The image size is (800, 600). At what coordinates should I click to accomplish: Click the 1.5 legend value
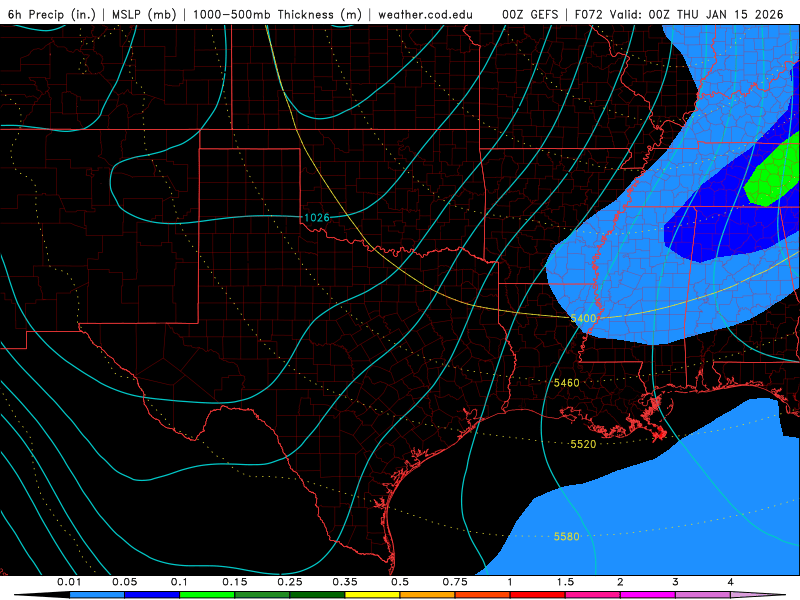[565, 582]
